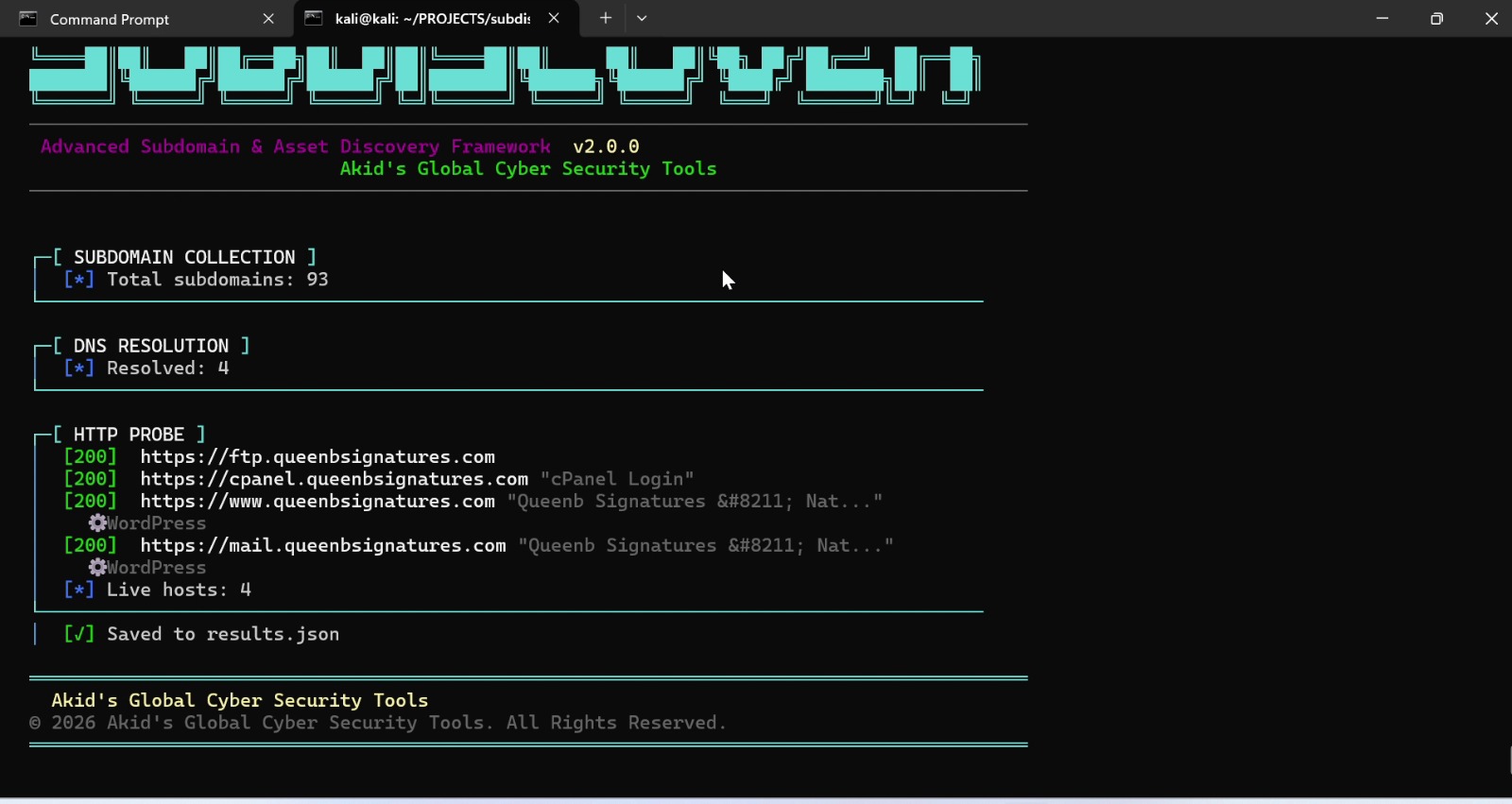1512x804 pixels.
Task: Click the [200] status for cpanel host
Action: coord(91,479)
